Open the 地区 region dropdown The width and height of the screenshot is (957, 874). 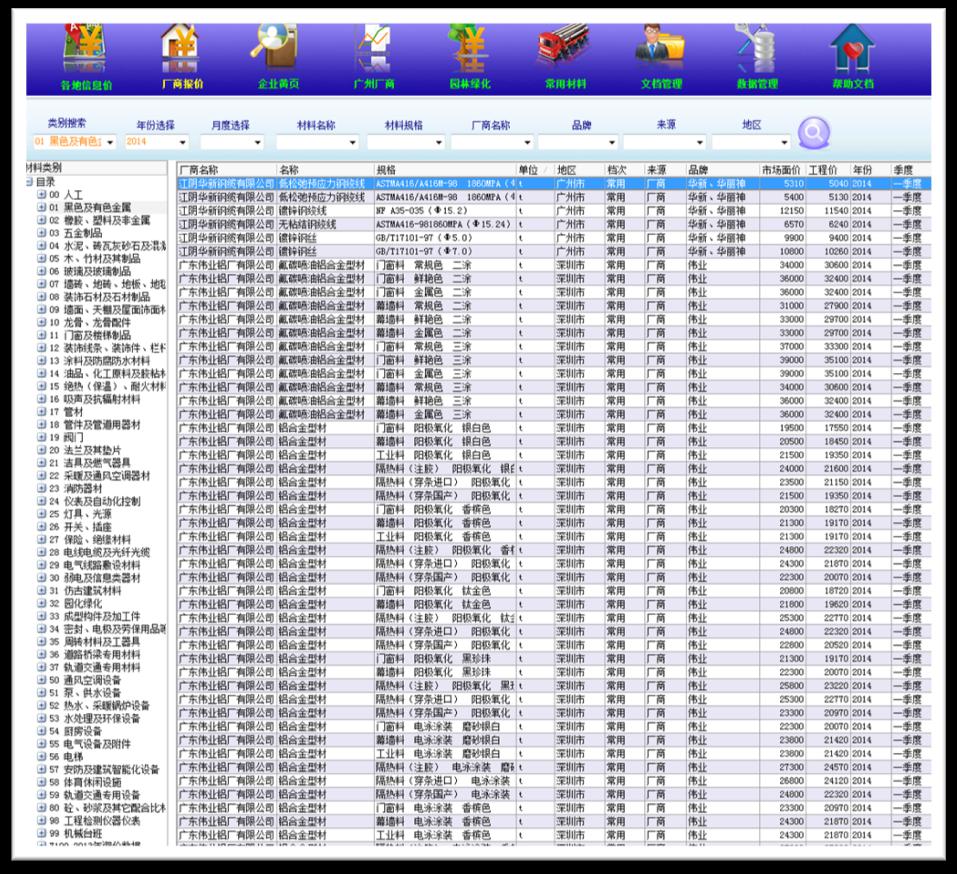782,143
